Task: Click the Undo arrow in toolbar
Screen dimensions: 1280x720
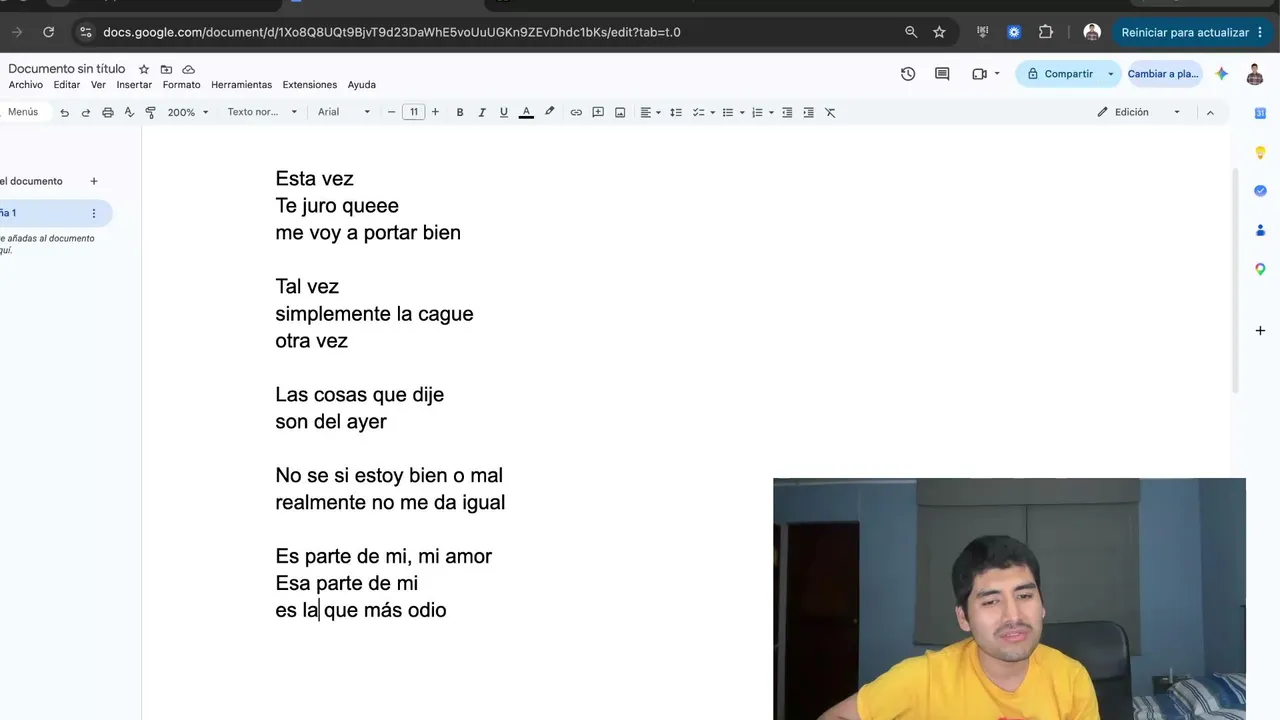Action: tap(65, 113)
